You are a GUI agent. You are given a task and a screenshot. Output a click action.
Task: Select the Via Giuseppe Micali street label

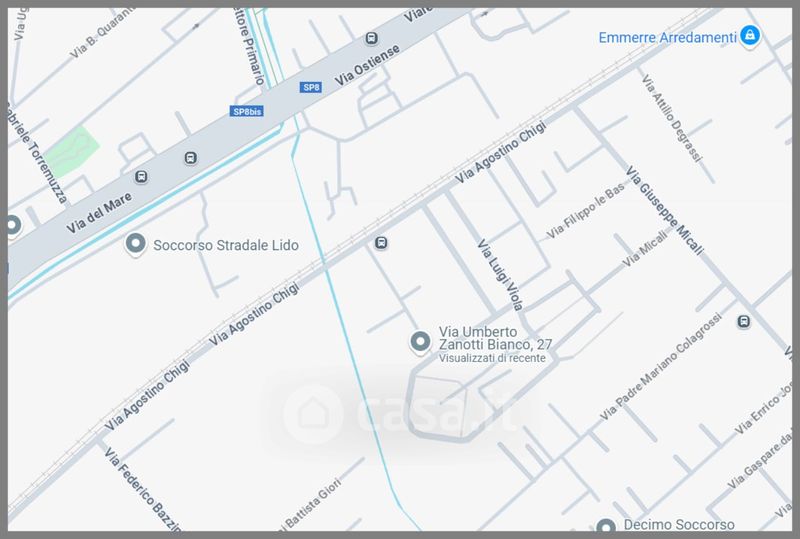point(665,210)
